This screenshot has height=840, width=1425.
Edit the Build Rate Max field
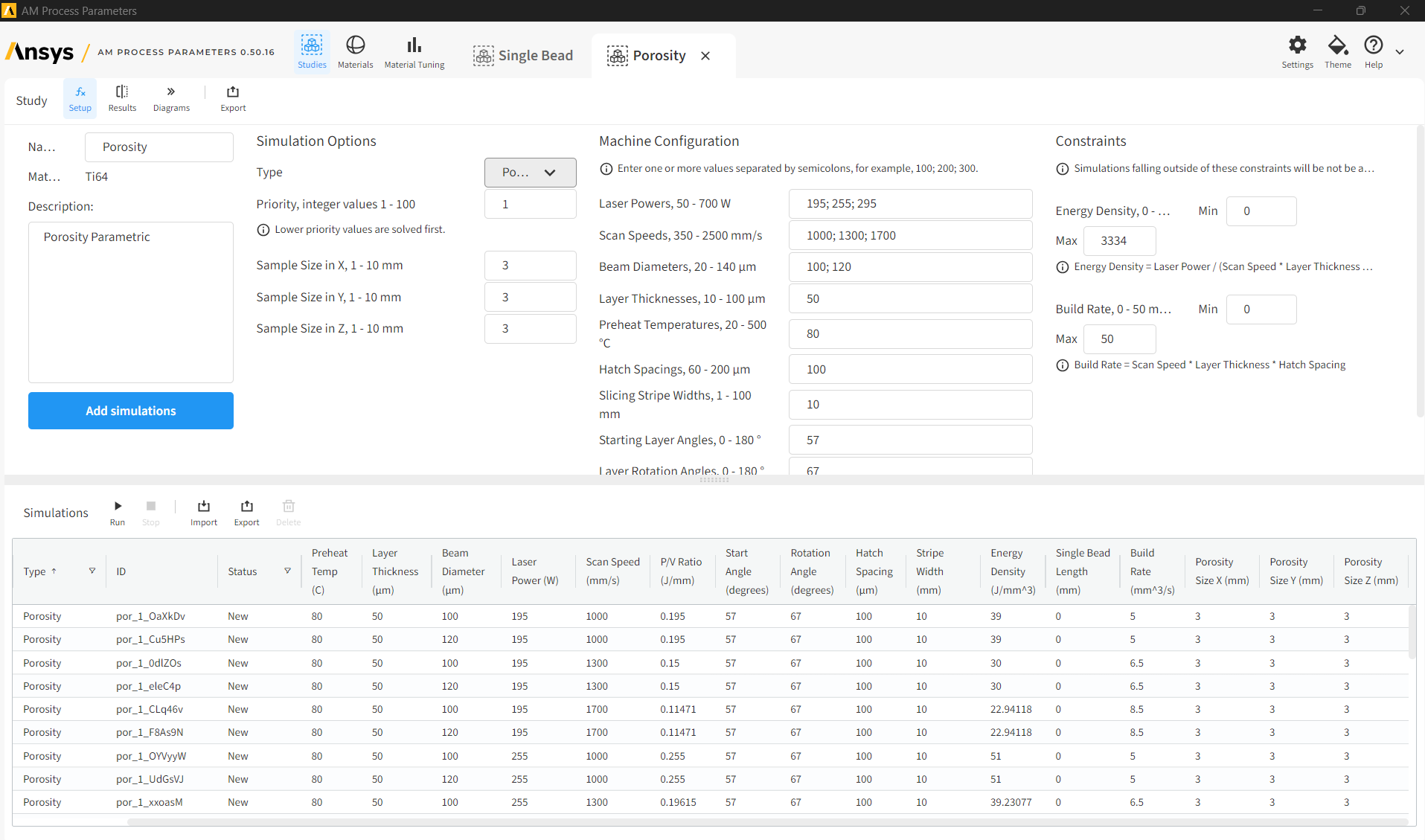(x=1119, y=339)
